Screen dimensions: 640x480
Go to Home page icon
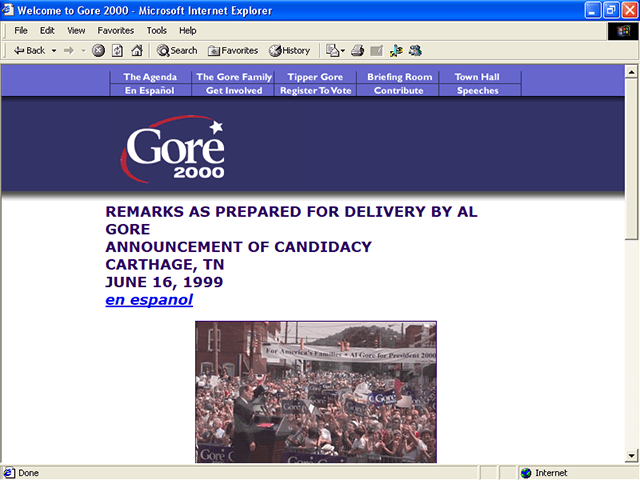(x=137, y=51)
